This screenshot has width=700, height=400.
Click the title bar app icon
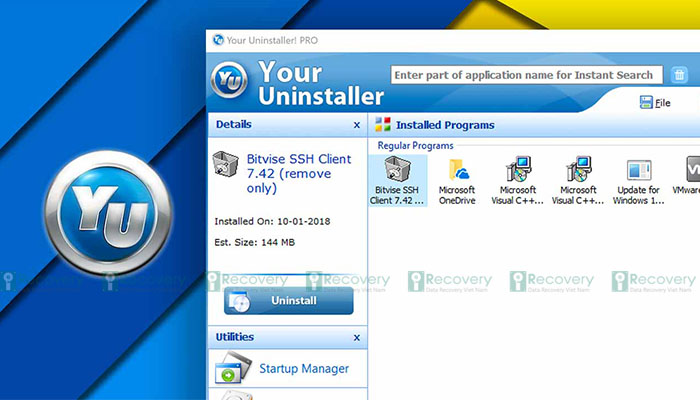(218, 40)
